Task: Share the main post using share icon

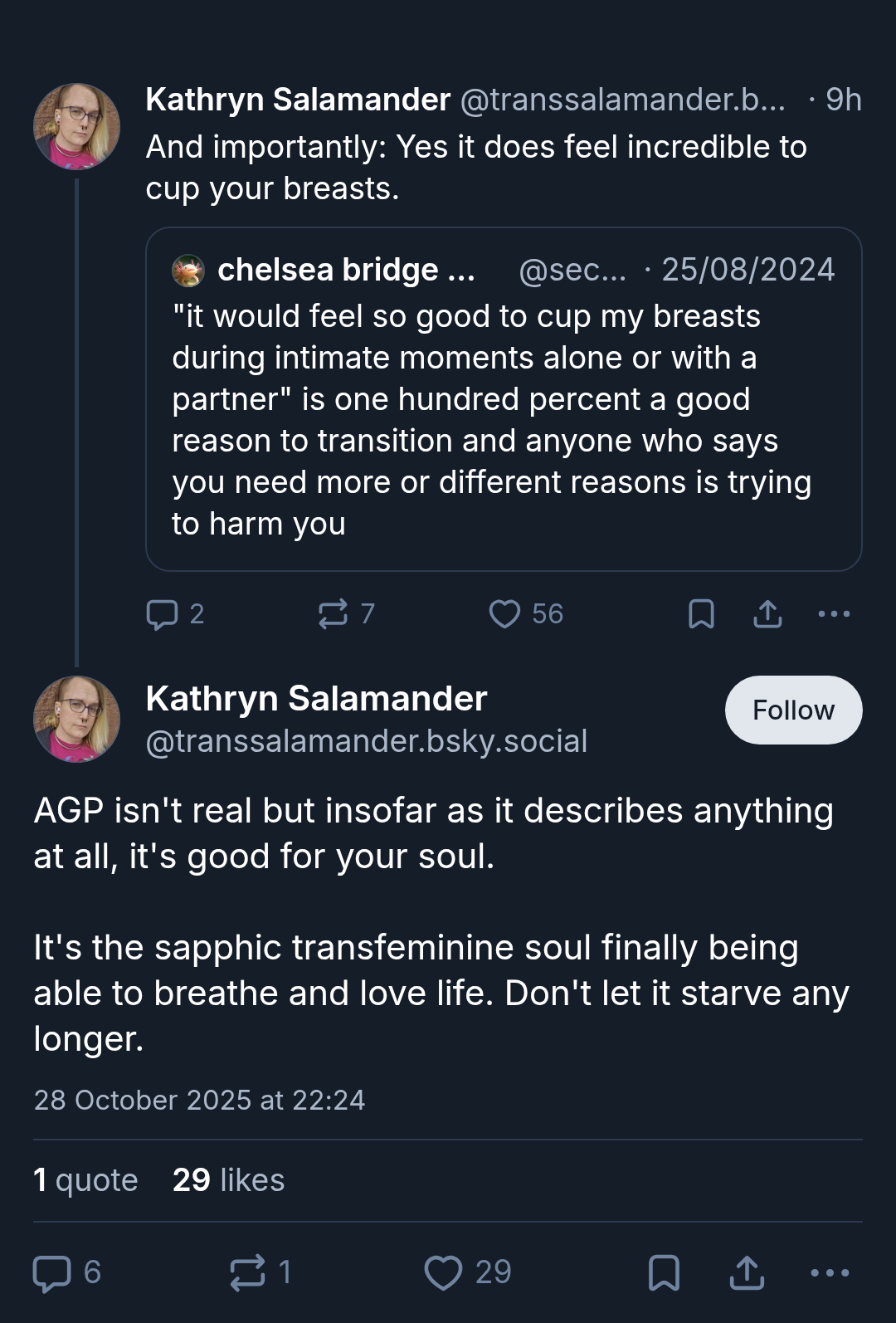Action: coord(747,1272)
